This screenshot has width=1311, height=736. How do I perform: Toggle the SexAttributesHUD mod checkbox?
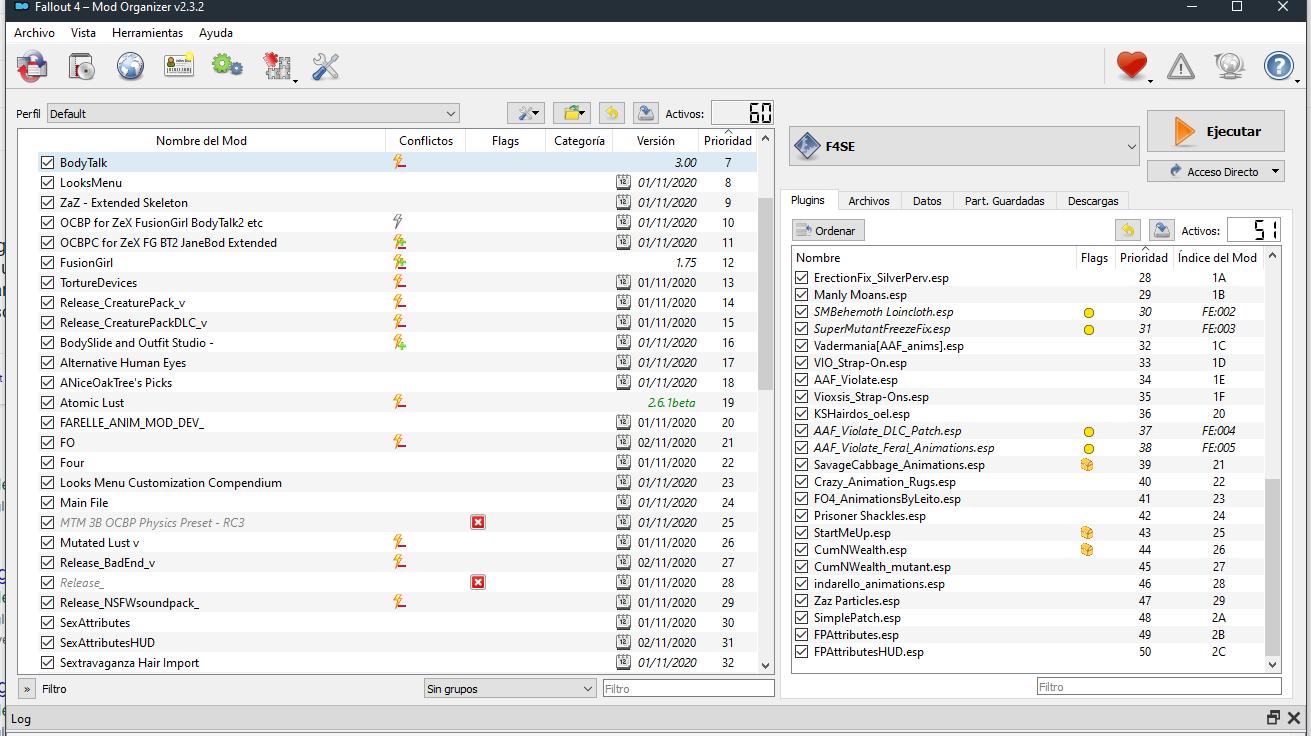pos(47,642)
